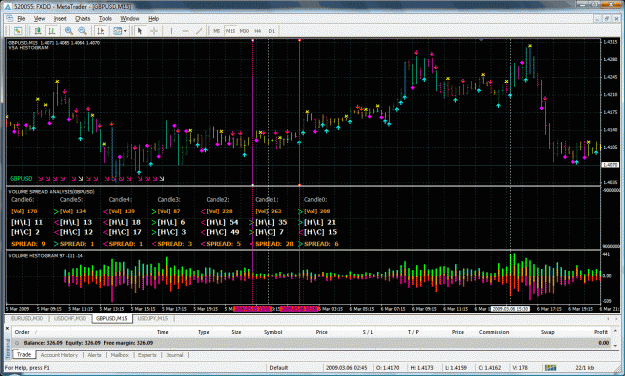The height and width of the screenshot is (376, 625).
Task: Click the GBPUSD label in chart corner
Action: click(x=21, y=179)
